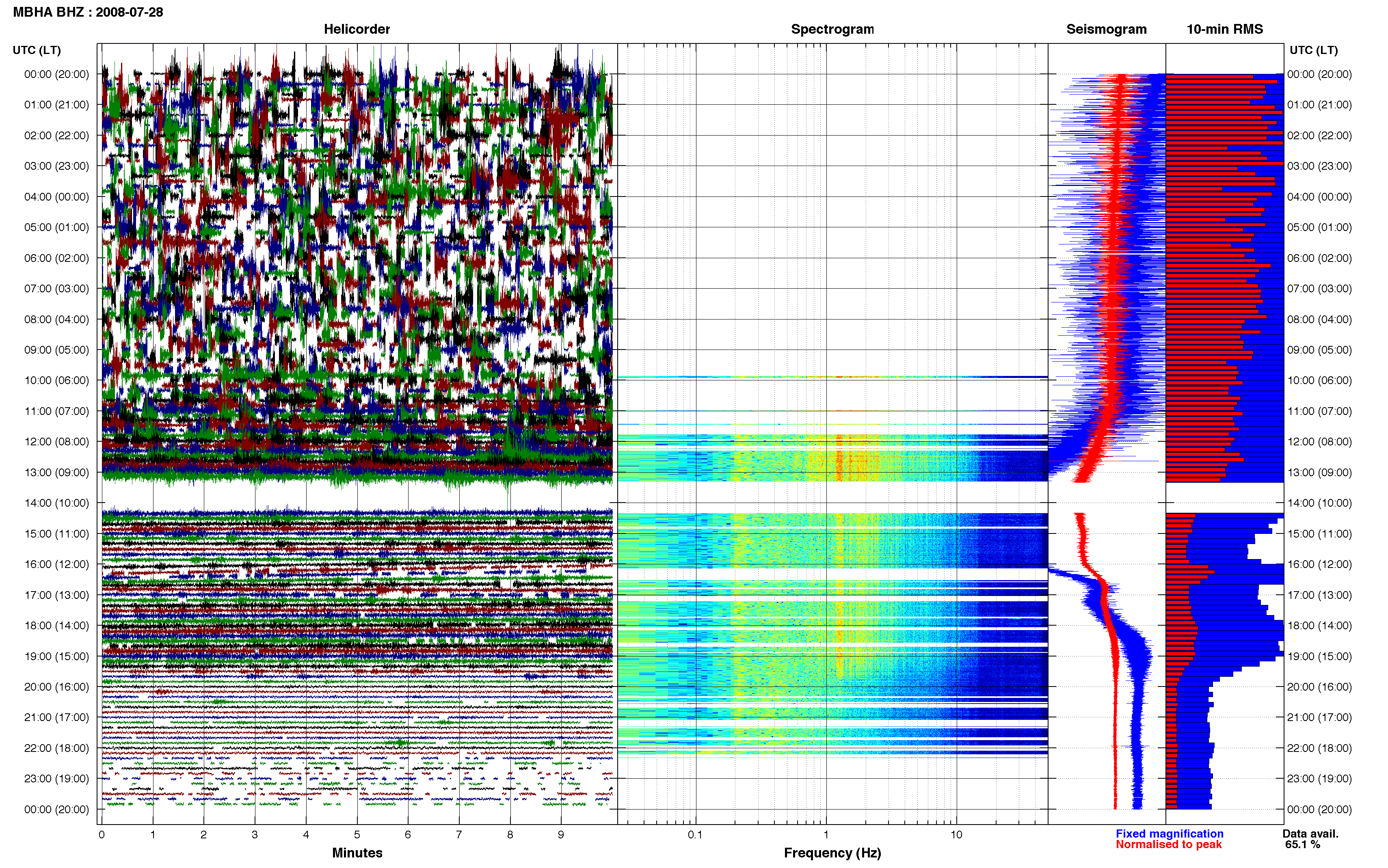Click the 'Seismogram' panel heading
This screenshot has height=868, width=1388.
tap(1106, 29)
